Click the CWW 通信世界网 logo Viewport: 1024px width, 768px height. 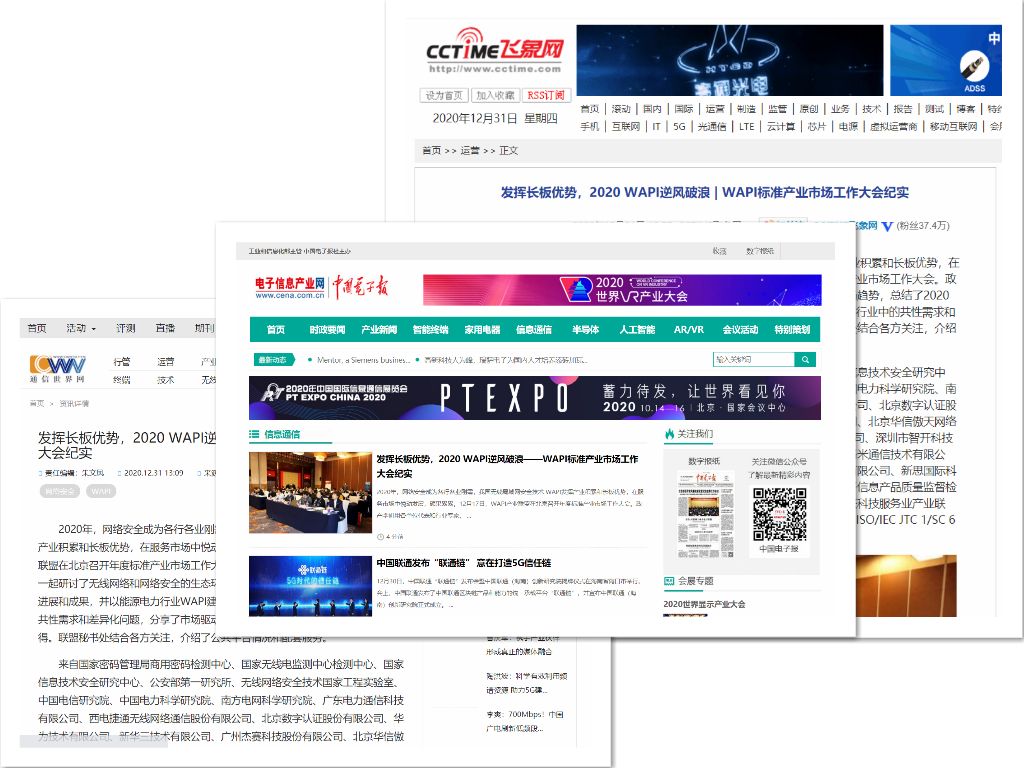point(57,369)
